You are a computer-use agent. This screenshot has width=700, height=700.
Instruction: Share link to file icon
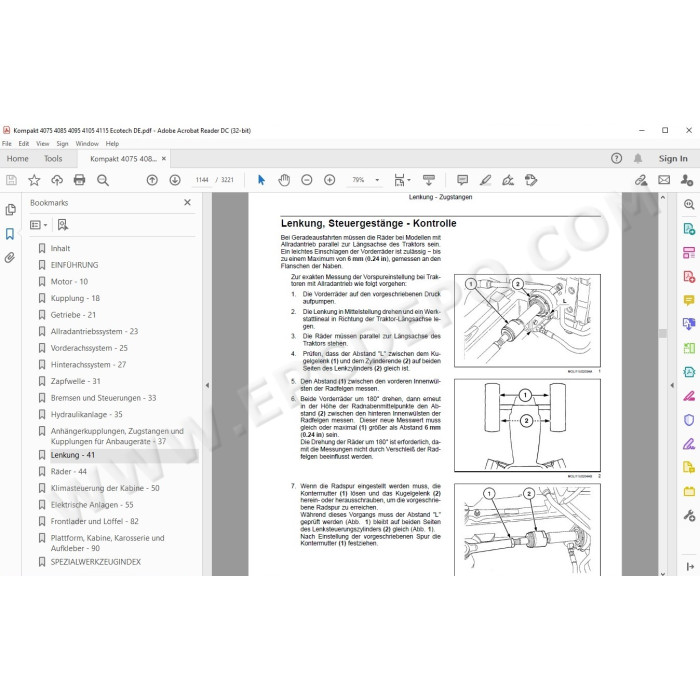point(641,180)
